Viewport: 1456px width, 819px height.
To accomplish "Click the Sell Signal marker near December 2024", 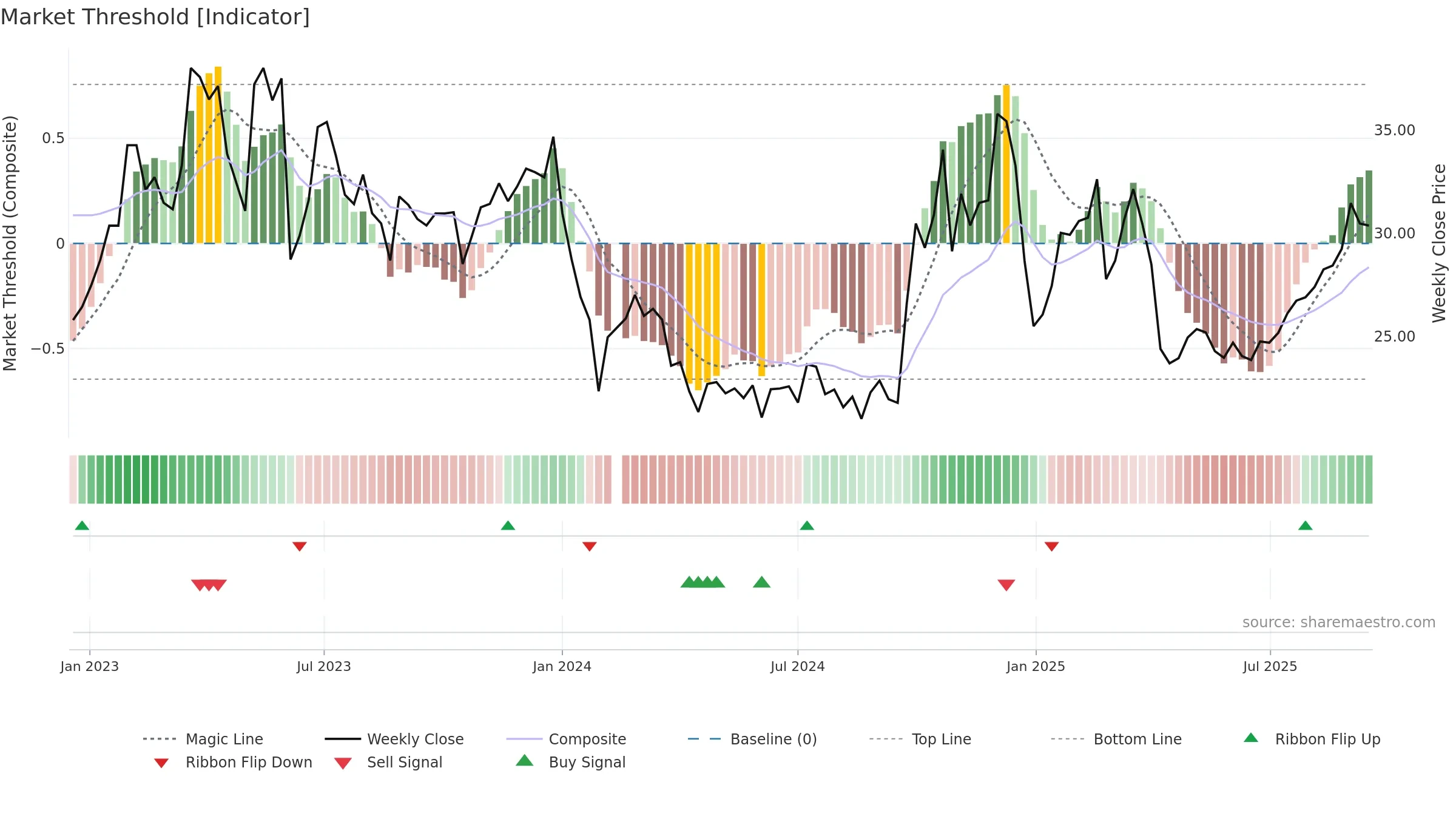I will (1006, 585).
